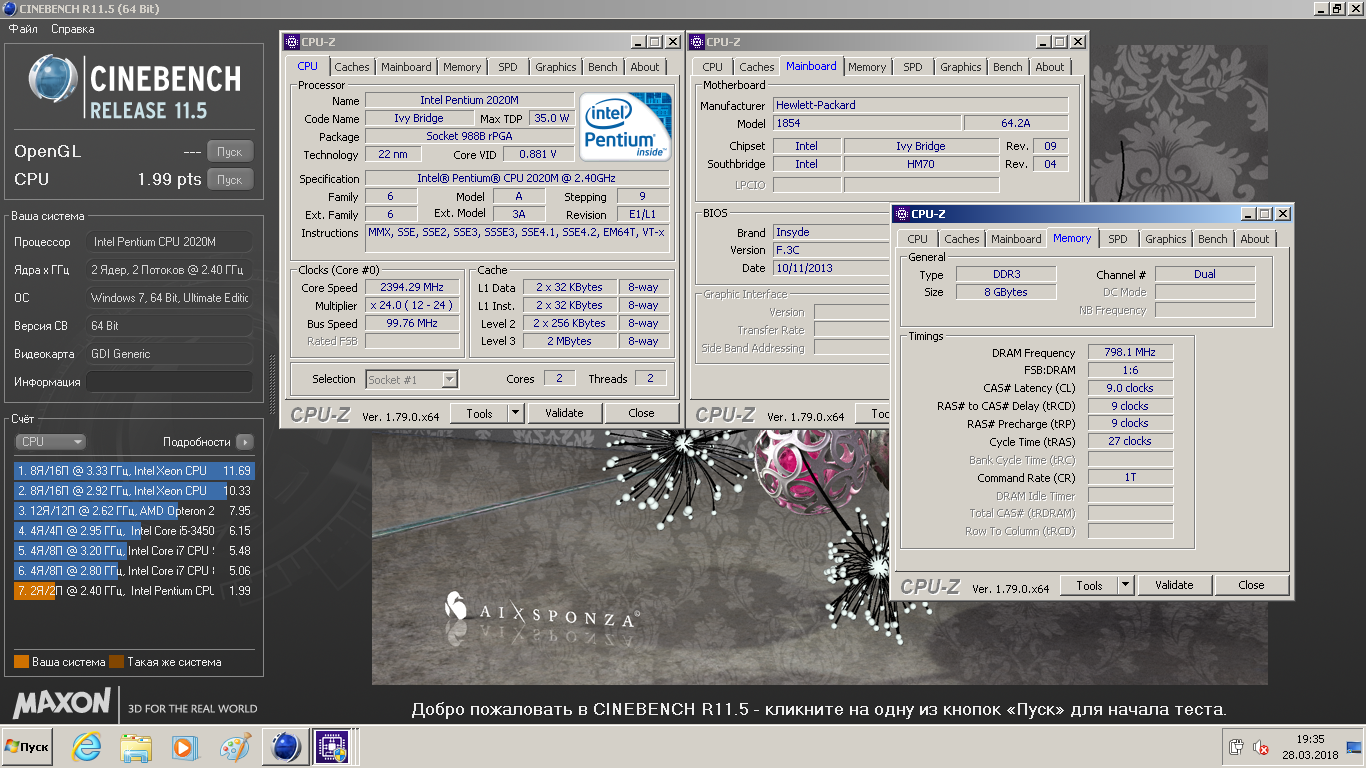Open Internet Explorer from the taskbar

[86, 747]
